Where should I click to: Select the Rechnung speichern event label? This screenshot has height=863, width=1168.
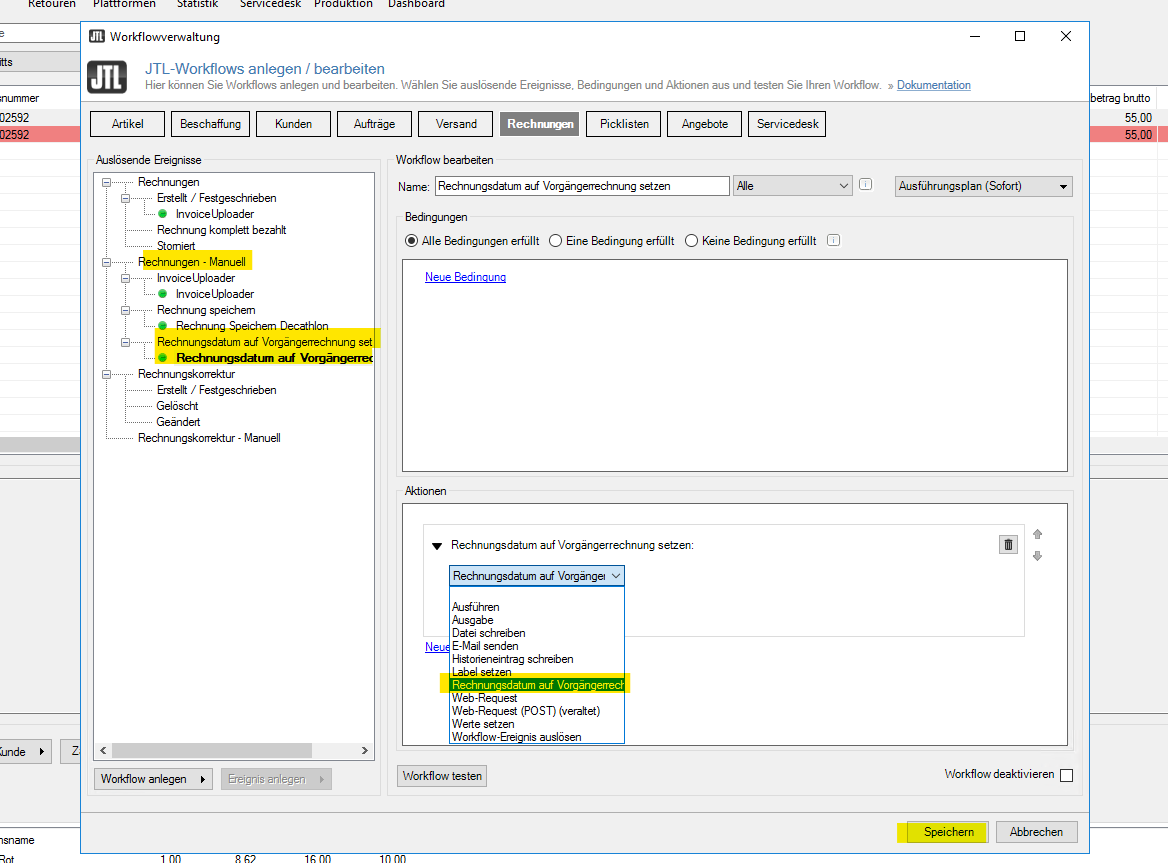(206, 311)
